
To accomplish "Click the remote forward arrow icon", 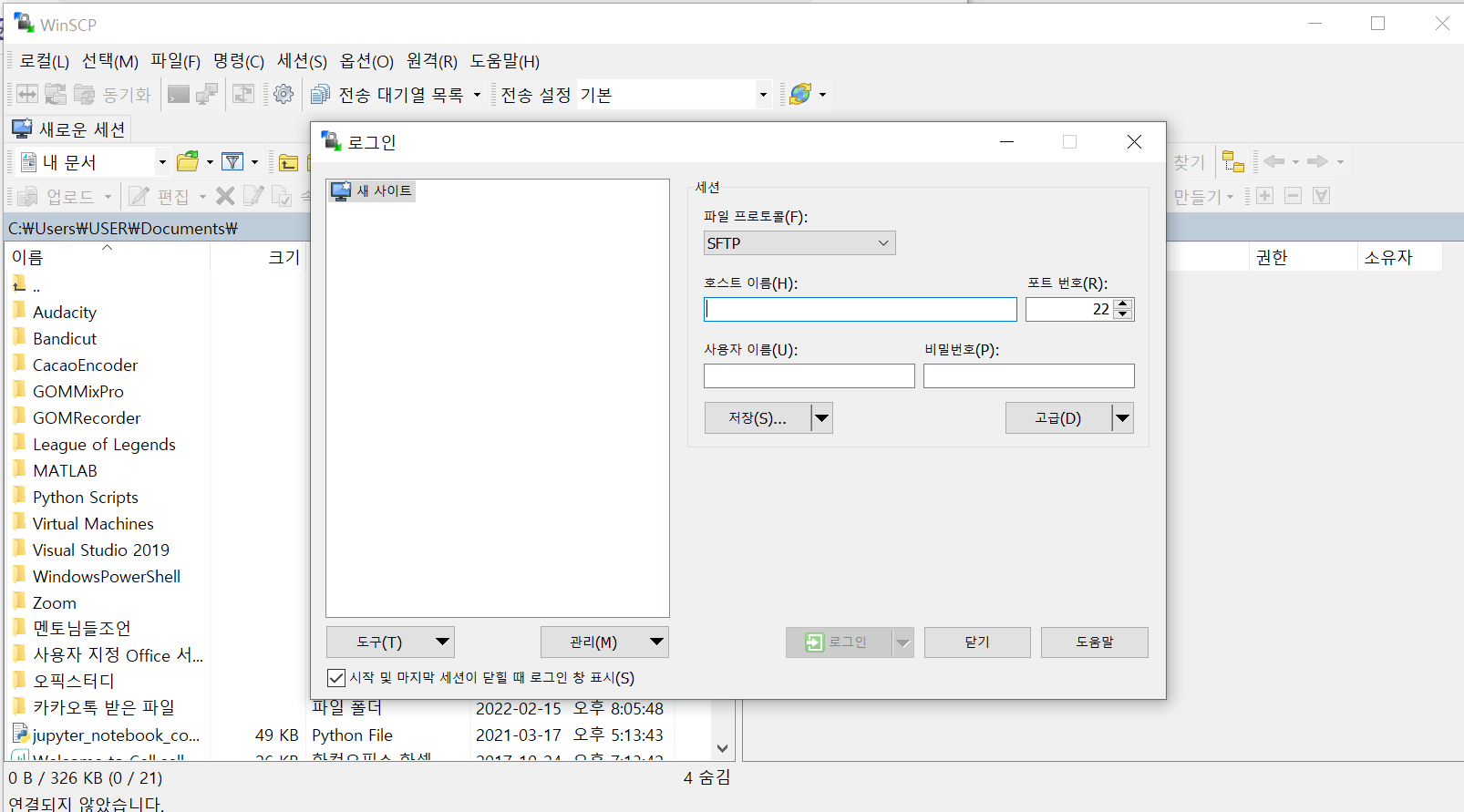I will coord(1317,161).
